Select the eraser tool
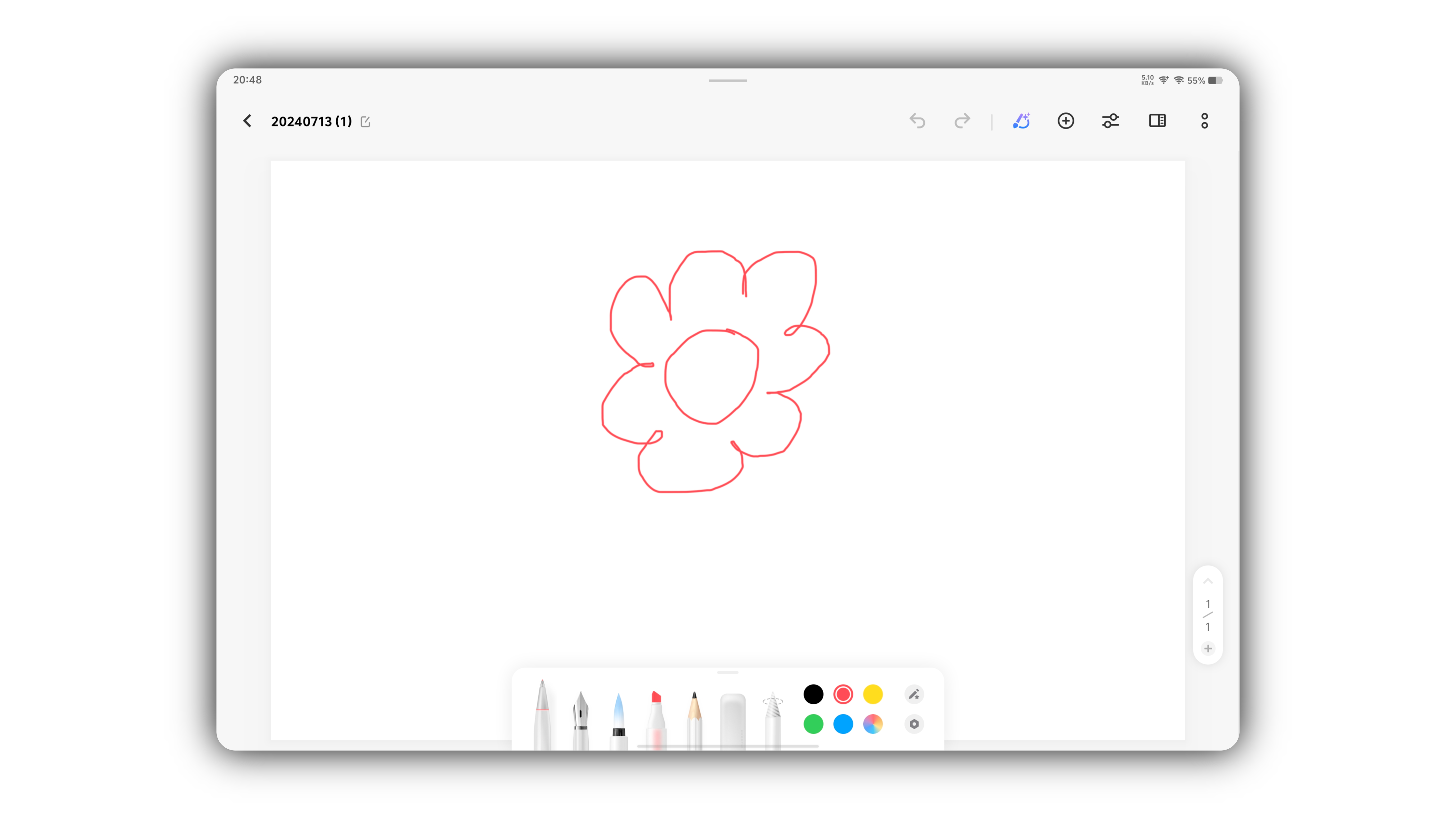The image size is (1456, 819). (x=733, y=722)
